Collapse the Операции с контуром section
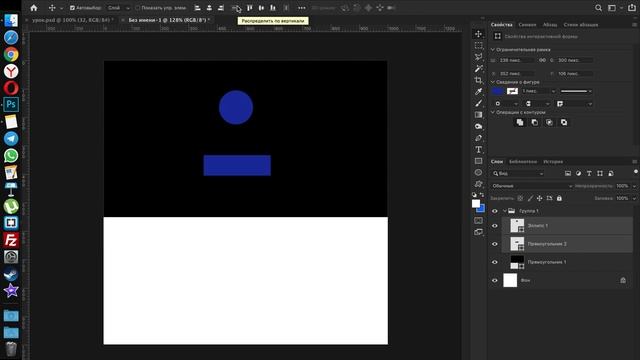The width and height of the screenshot is (640, 360). coord(493,112)
